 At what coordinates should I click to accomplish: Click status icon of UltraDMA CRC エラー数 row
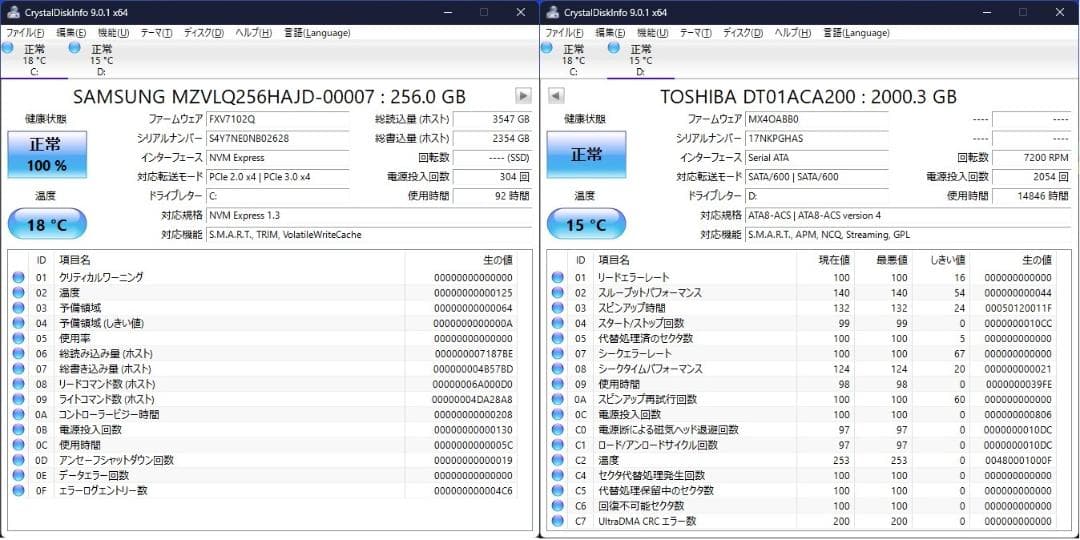pos(557,521)
